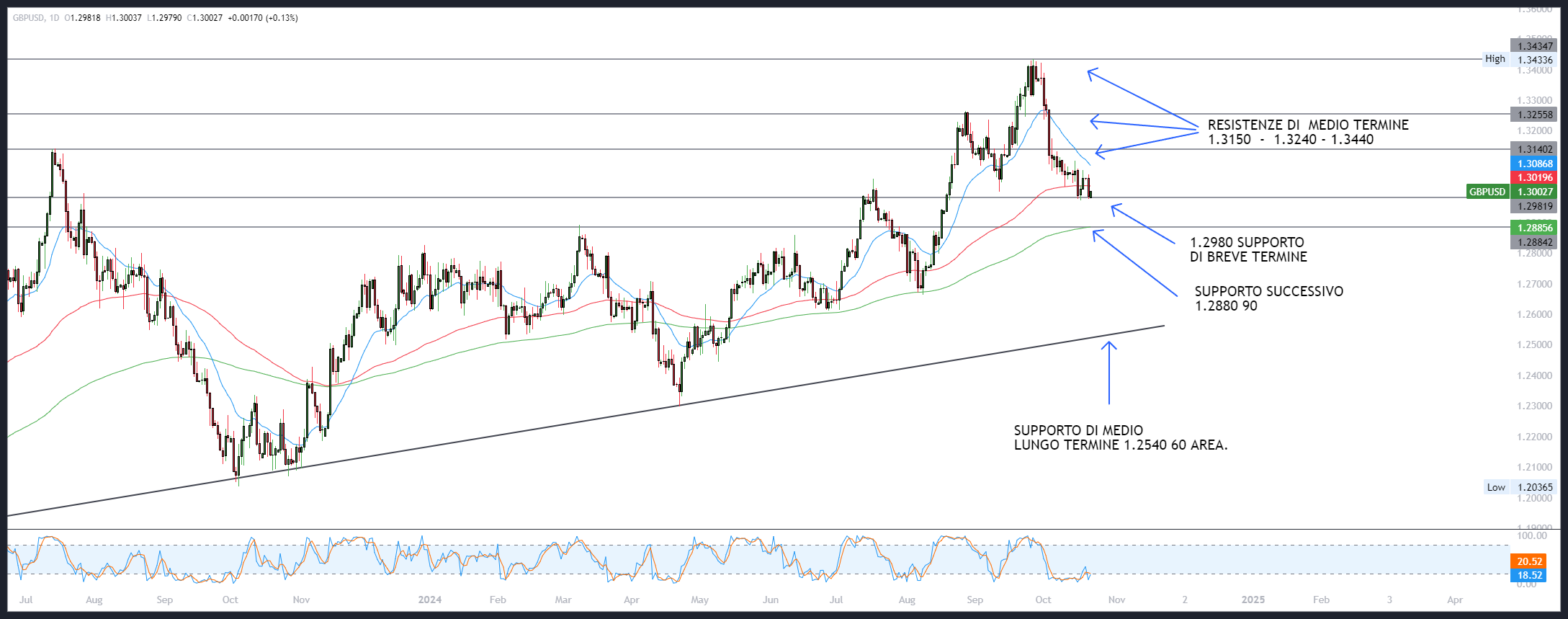Click the 2025 label on the time axis
The image size is (1568, 619).
(1253, 600)
